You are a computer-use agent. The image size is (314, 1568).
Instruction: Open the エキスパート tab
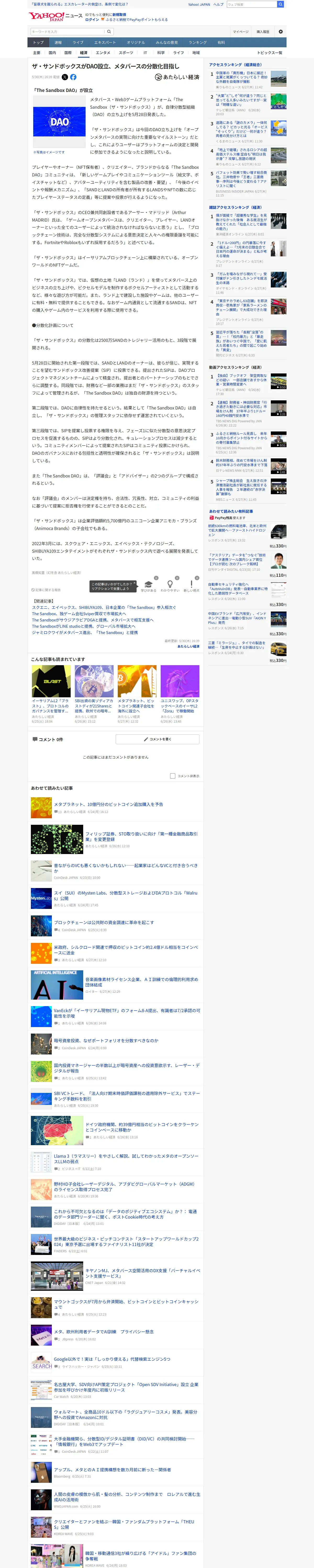[x=105, y=43]
